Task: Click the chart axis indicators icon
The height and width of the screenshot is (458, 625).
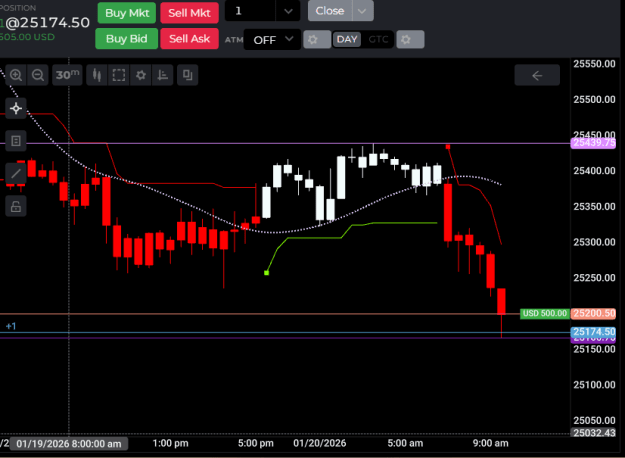Action: click(163, 75)
